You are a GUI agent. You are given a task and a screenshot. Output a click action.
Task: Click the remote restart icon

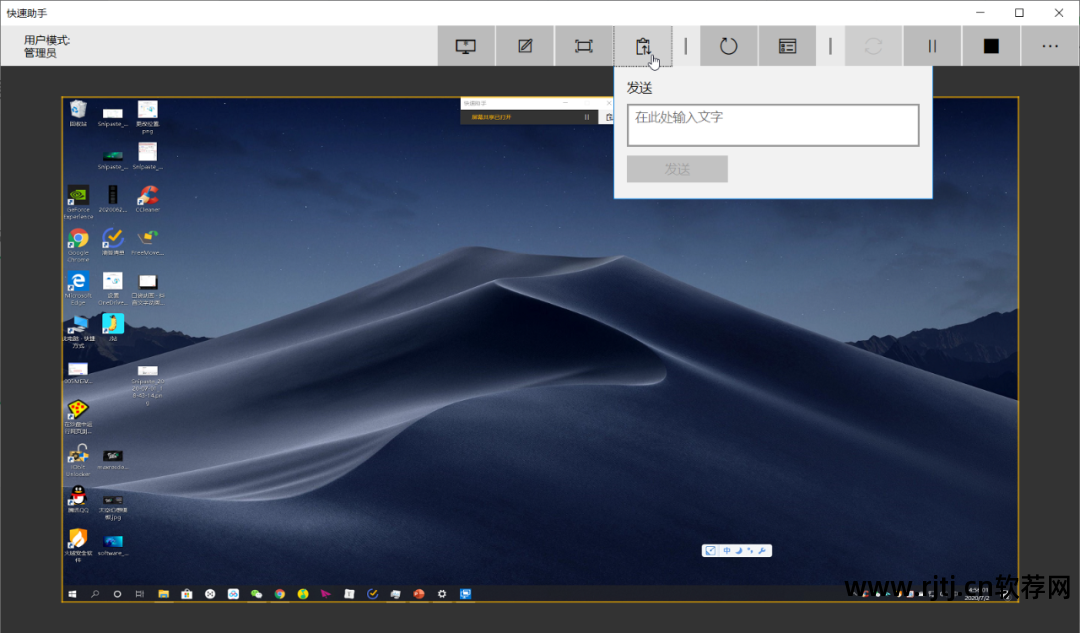(x=729, y=46)
